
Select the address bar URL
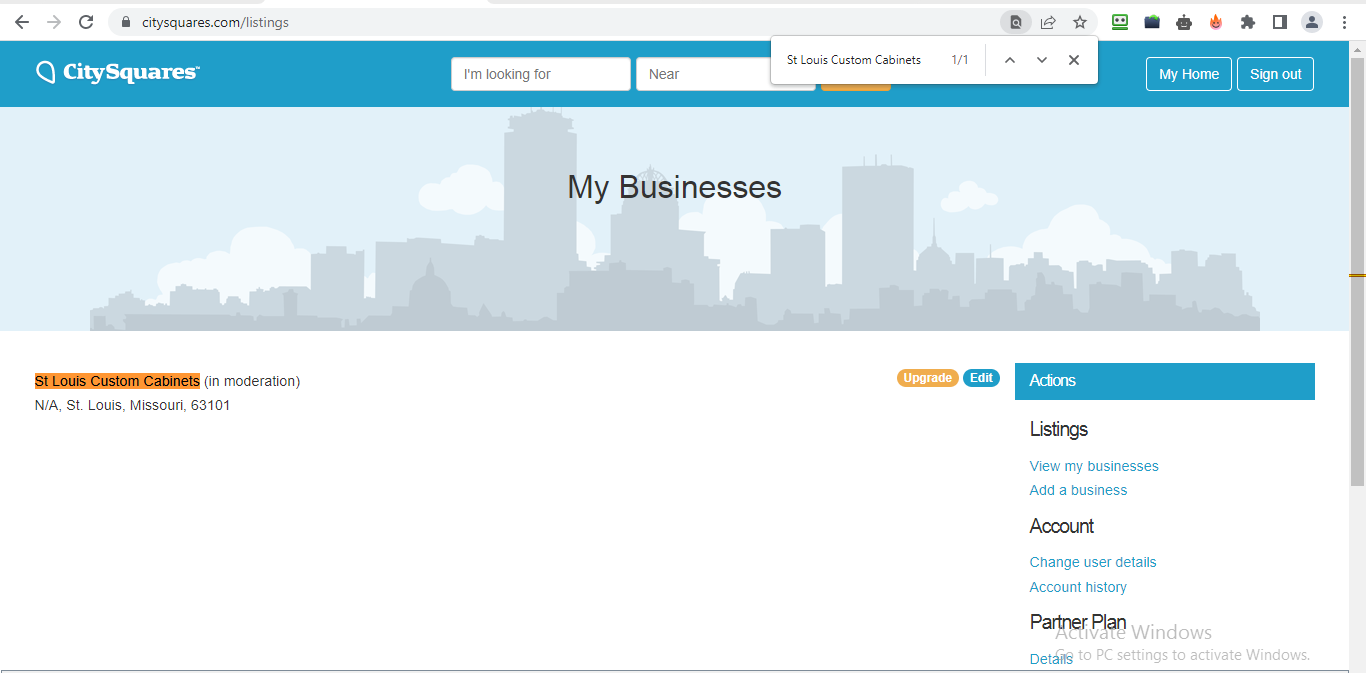[x=215, y=22]
